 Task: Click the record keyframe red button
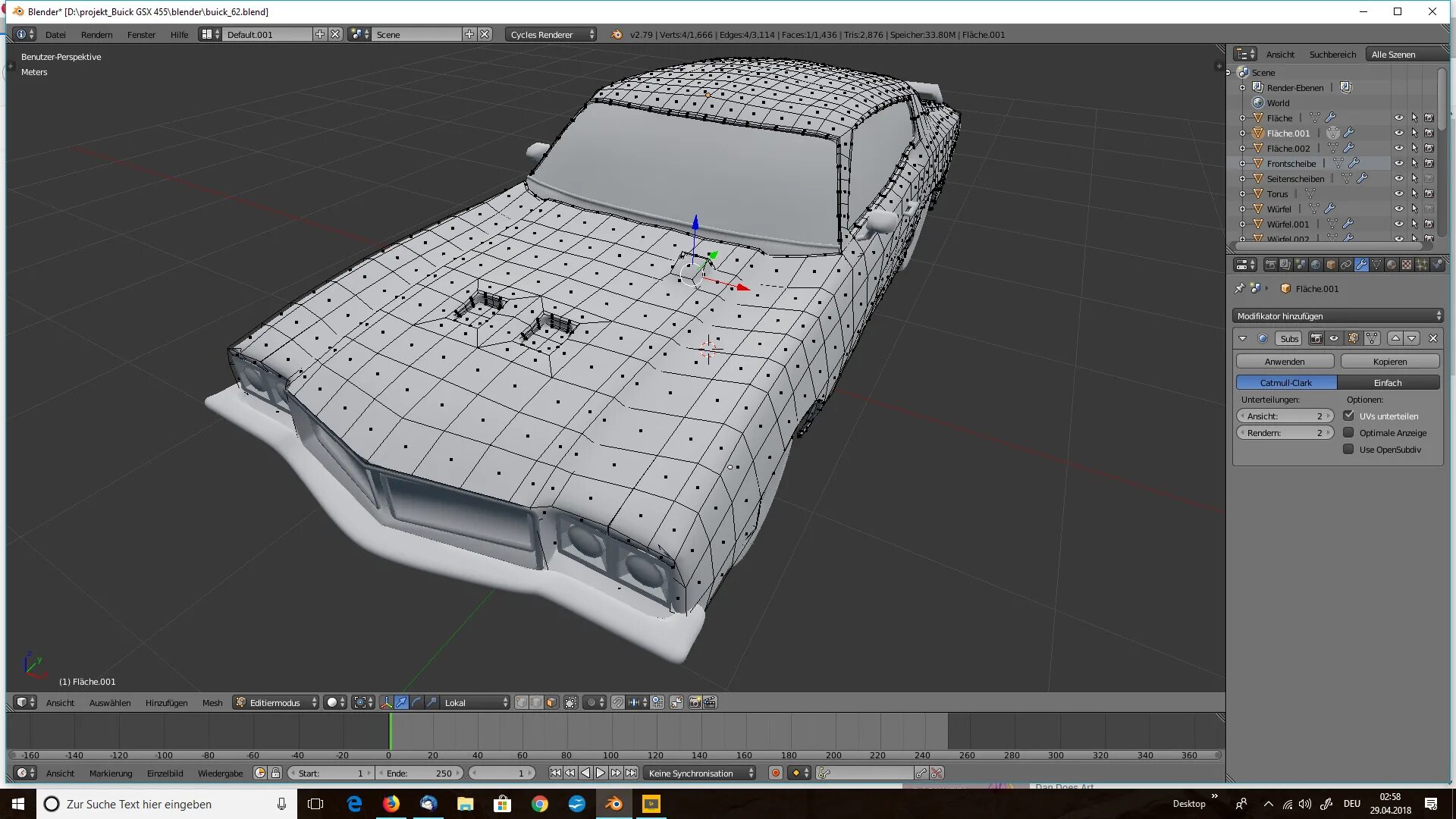tap(775, 773)
